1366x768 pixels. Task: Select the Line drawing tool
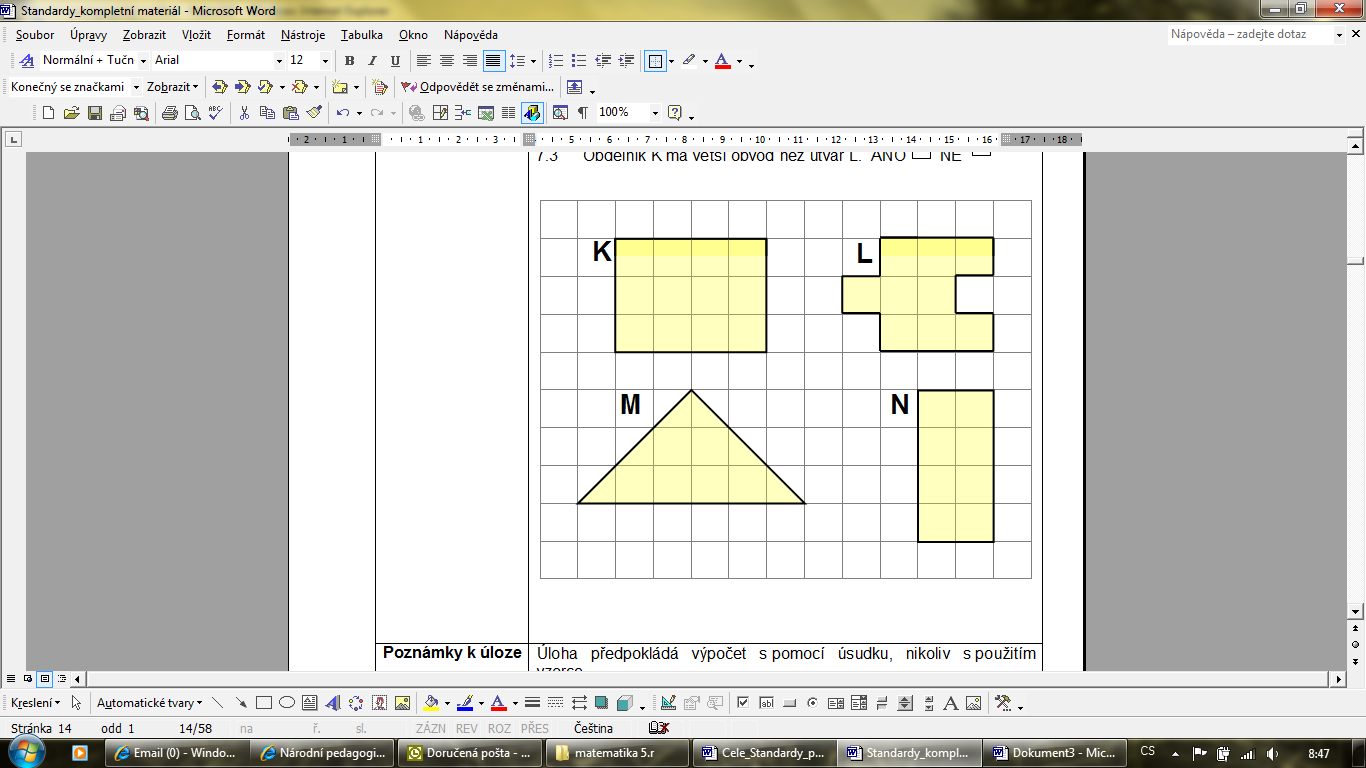pos(219,703)
